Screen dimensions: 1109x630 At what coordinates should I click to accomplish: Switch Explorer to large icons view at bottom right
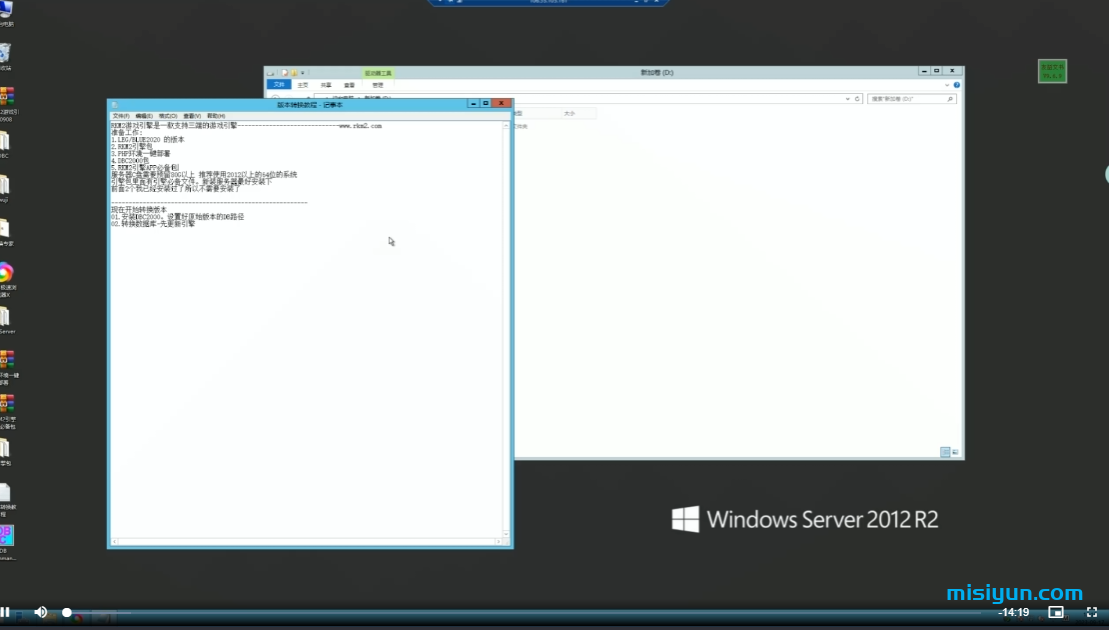pos(955,452)
